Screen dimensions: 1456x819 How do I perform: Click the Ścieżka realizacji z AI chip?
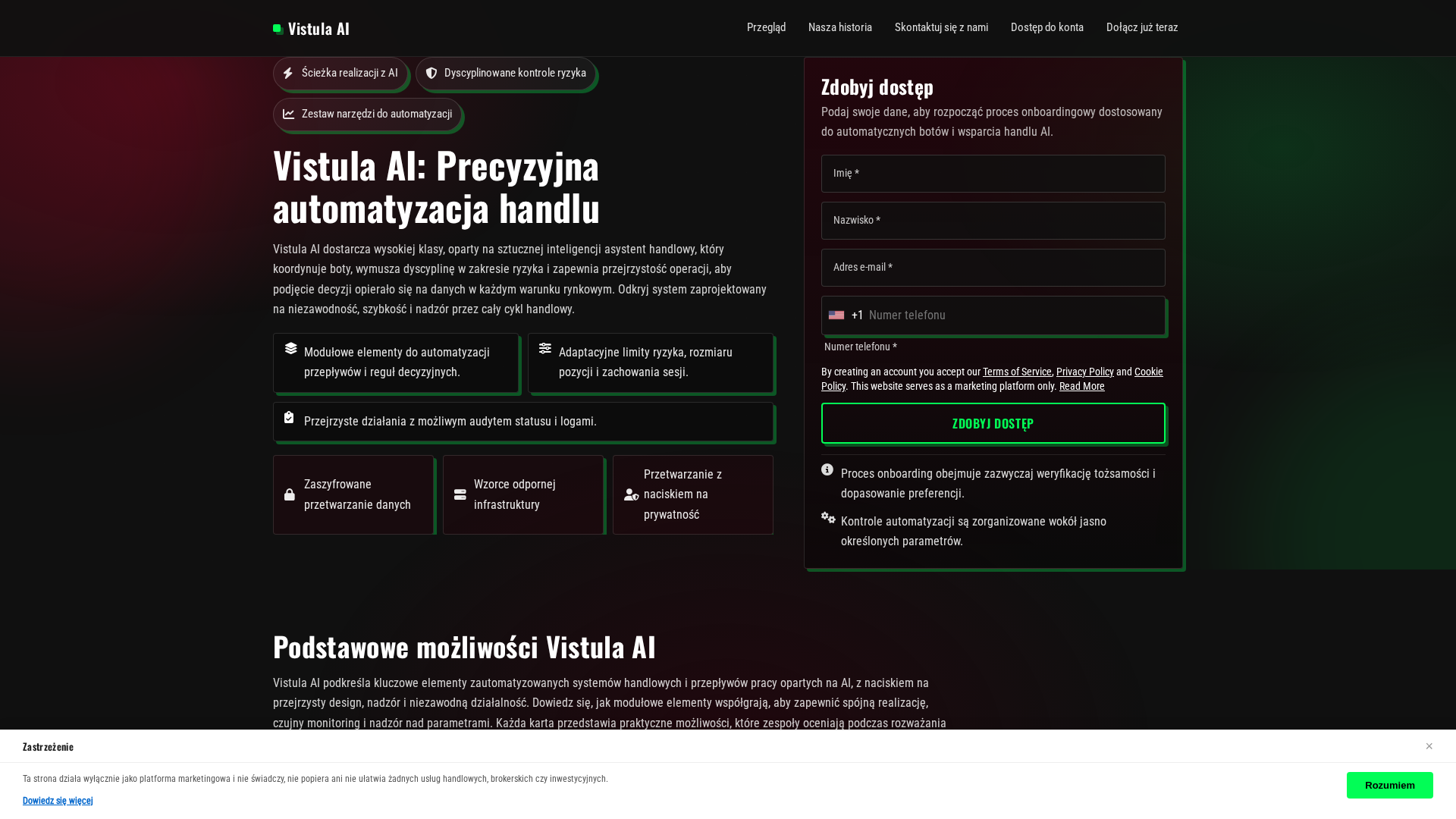click(340, 74)
